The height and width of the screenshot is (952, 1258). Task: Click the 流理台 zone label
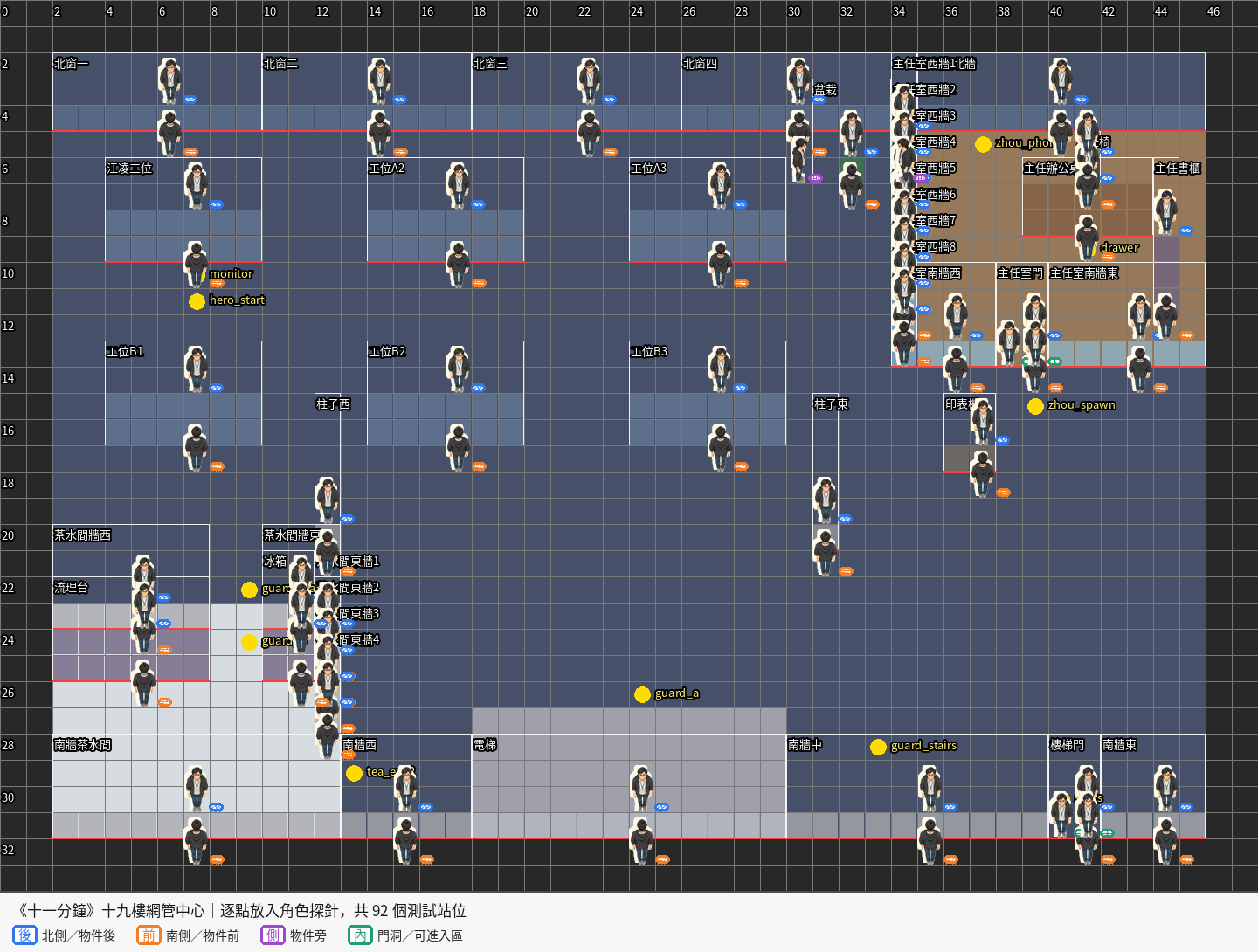pos(71,588)
